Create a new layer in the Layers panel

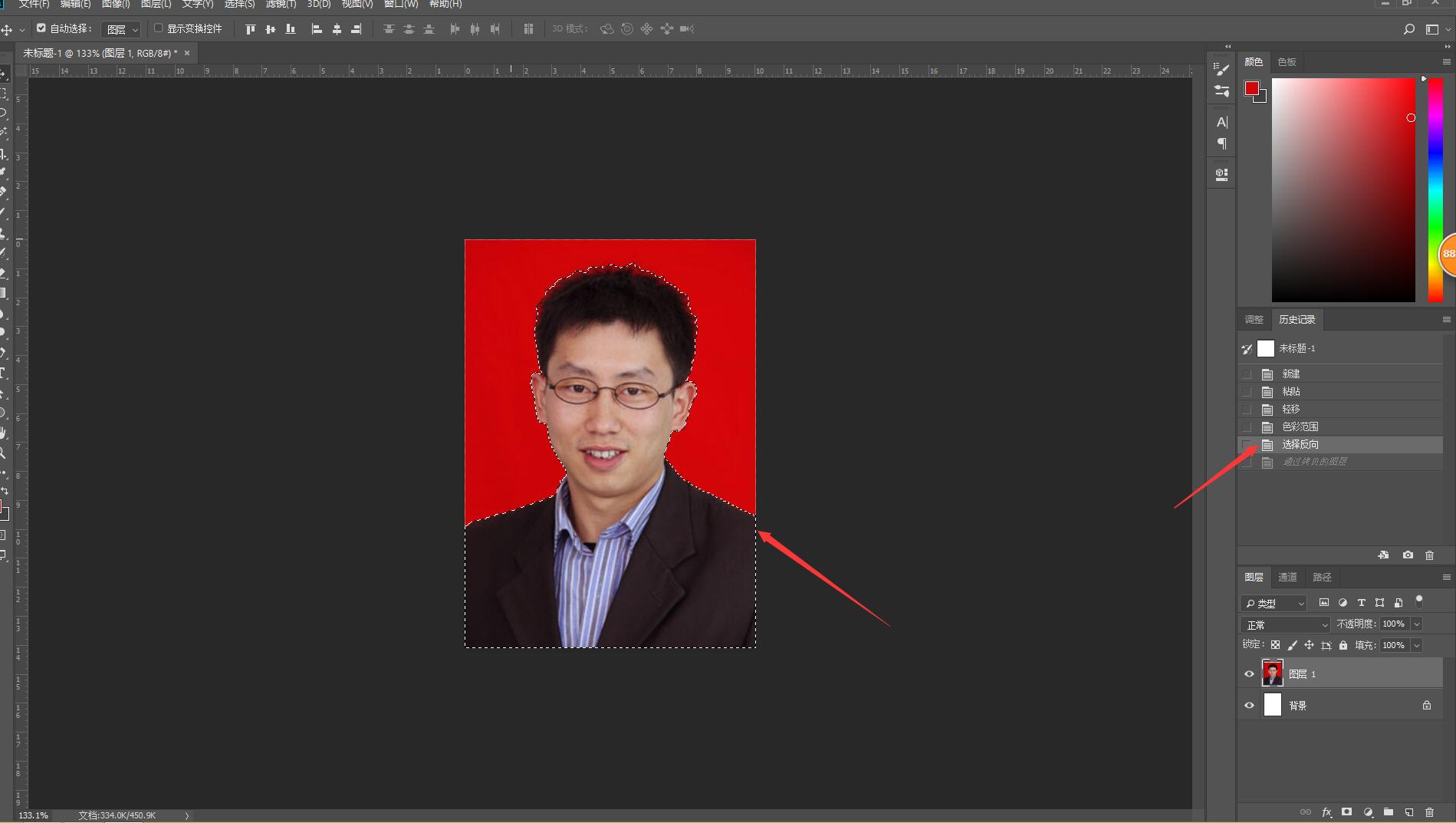tap(1408, 812)
